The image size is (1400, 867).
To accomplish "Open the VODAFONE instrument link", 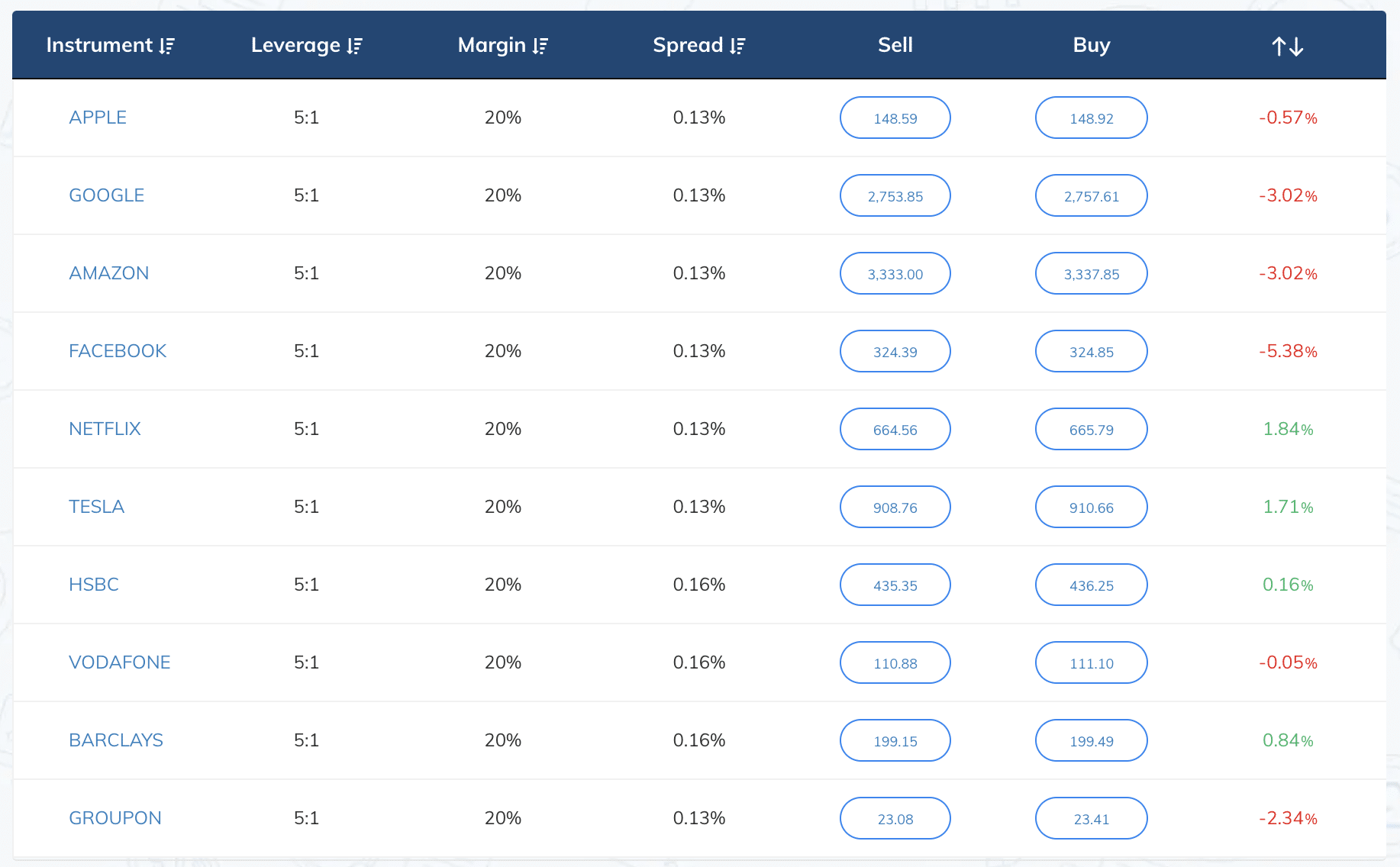I will coord(120,662).
